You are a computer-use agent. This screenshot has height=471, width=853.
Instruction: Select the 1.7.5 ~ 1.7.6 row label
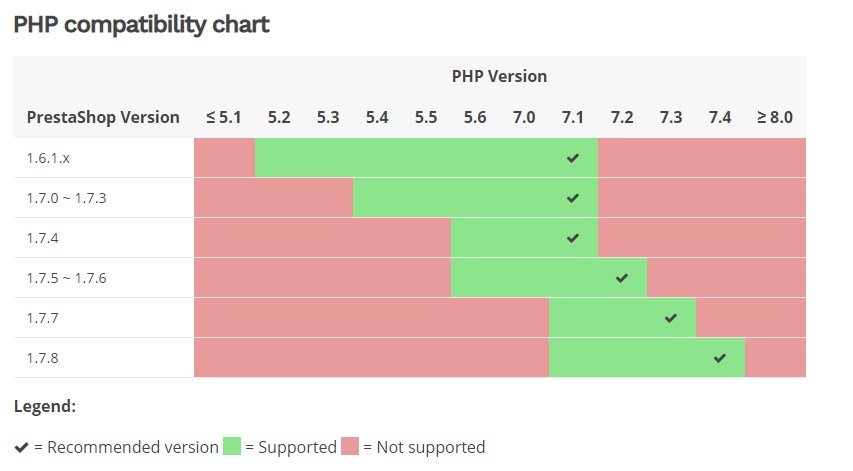tap(66, 278)
